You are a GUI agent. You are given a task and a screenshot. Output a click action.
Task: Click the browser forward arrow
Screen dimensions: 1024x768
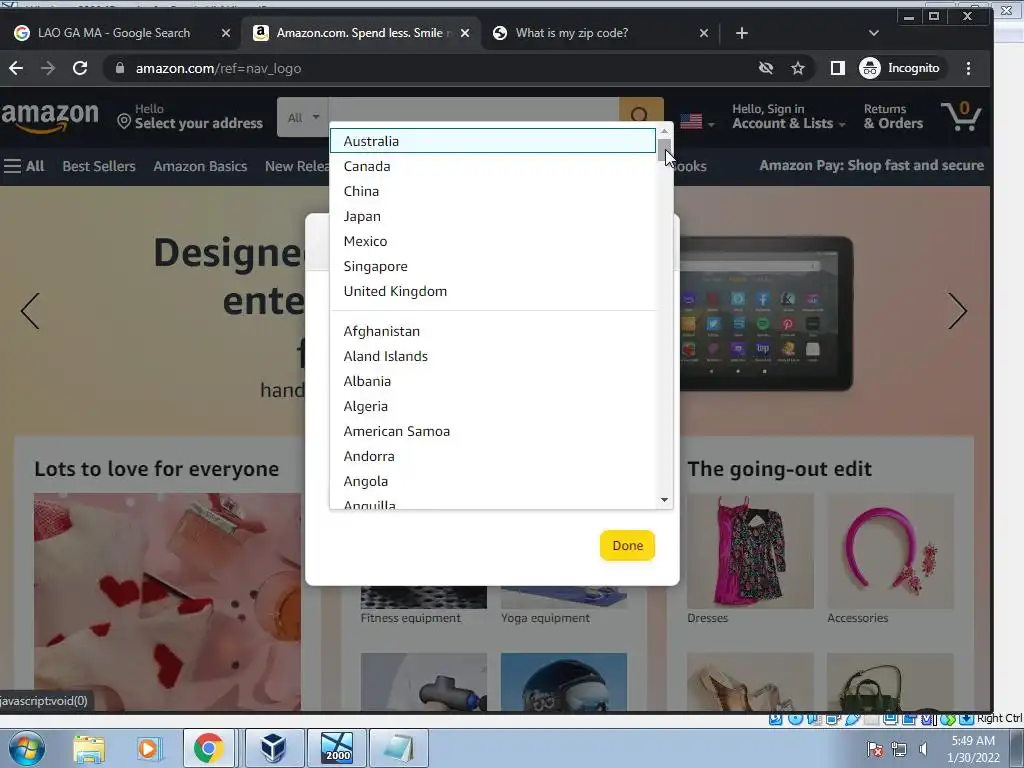[x=48, y=68]
